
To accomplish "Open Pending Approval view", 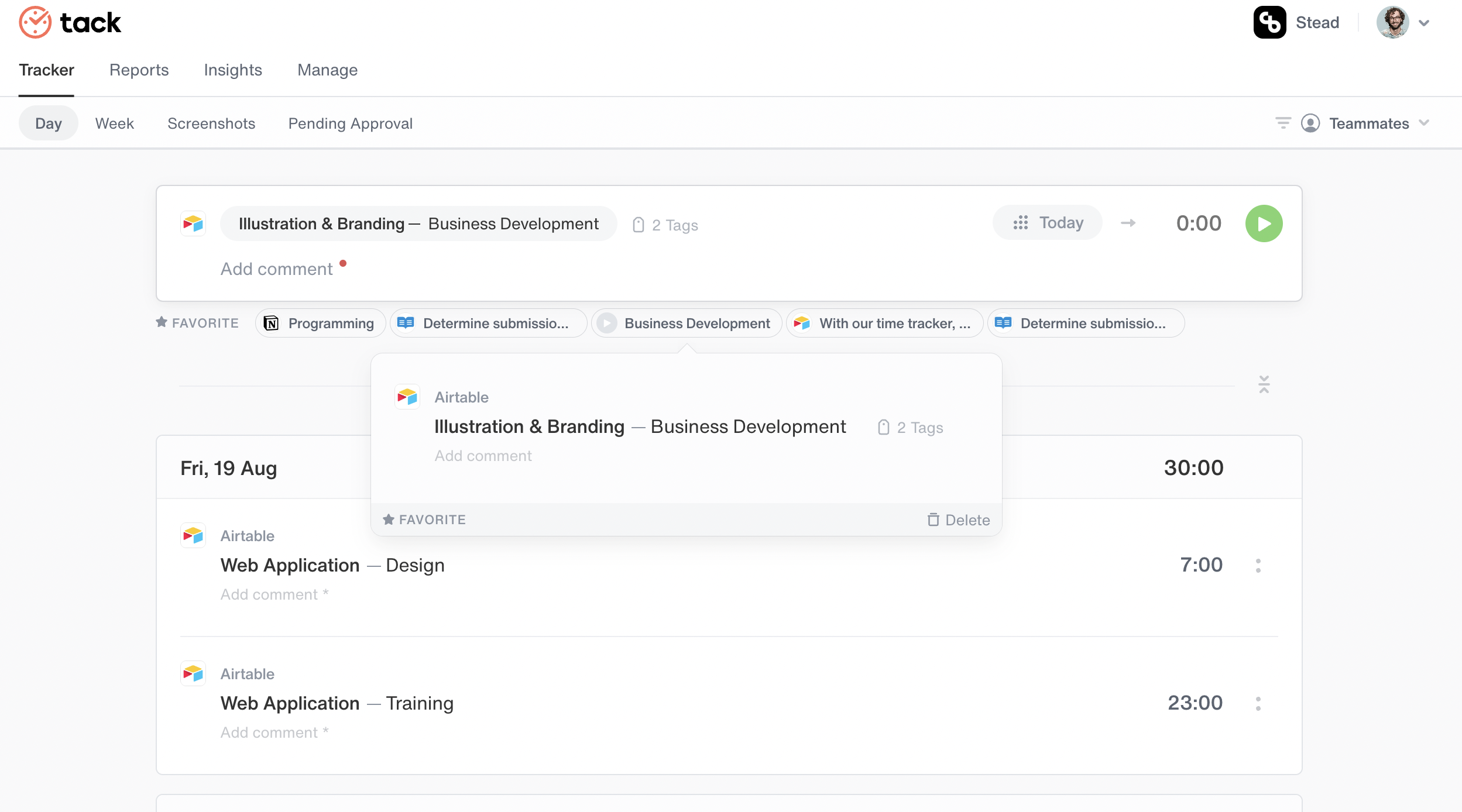I will 351,123.
